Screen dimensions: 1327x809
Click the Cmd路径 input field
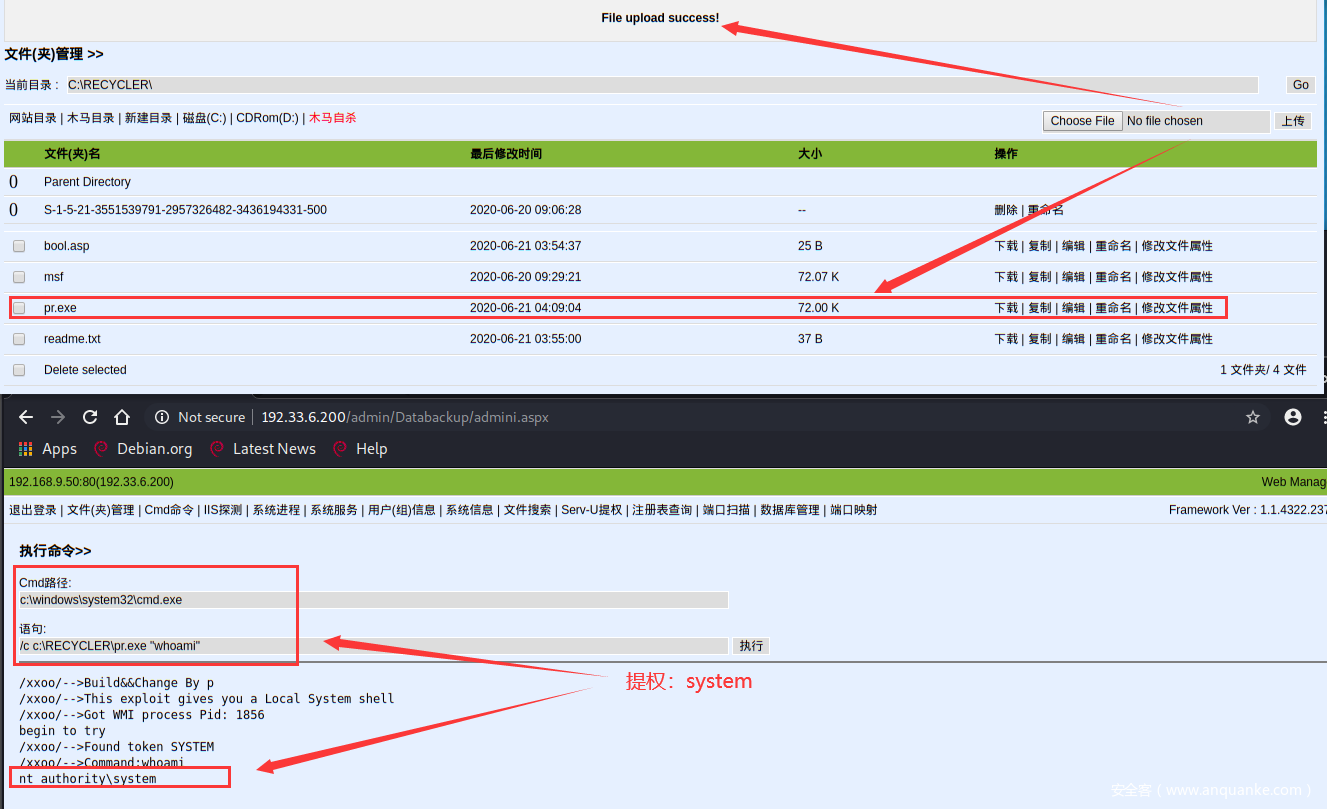(373, 600)
